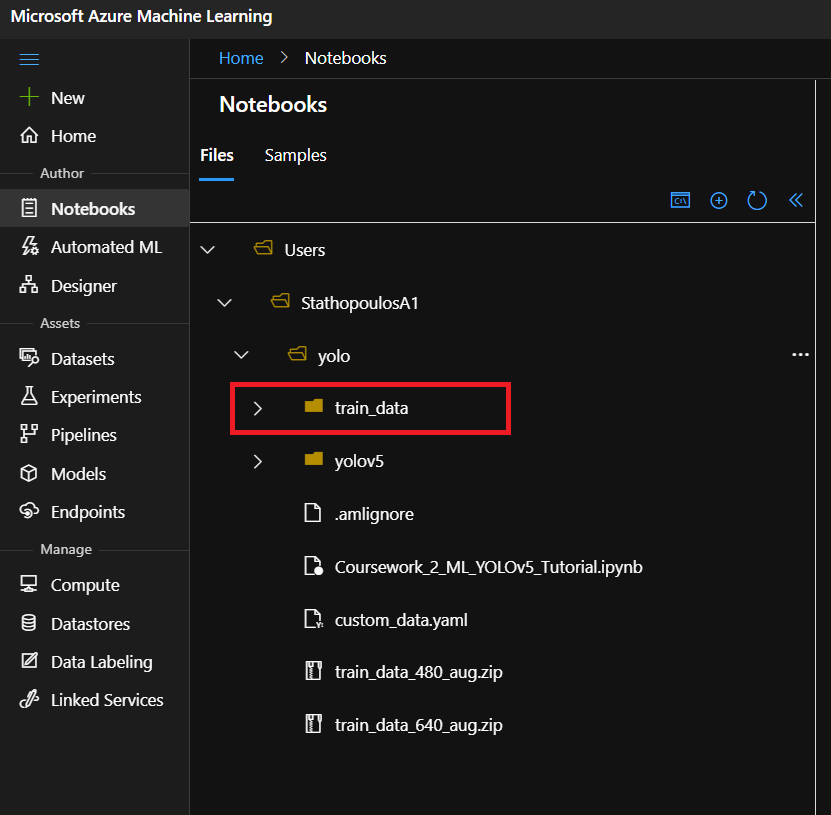Collapse the Users folder chevron
The width and height of the screenshot is (831, 815).
208,250
